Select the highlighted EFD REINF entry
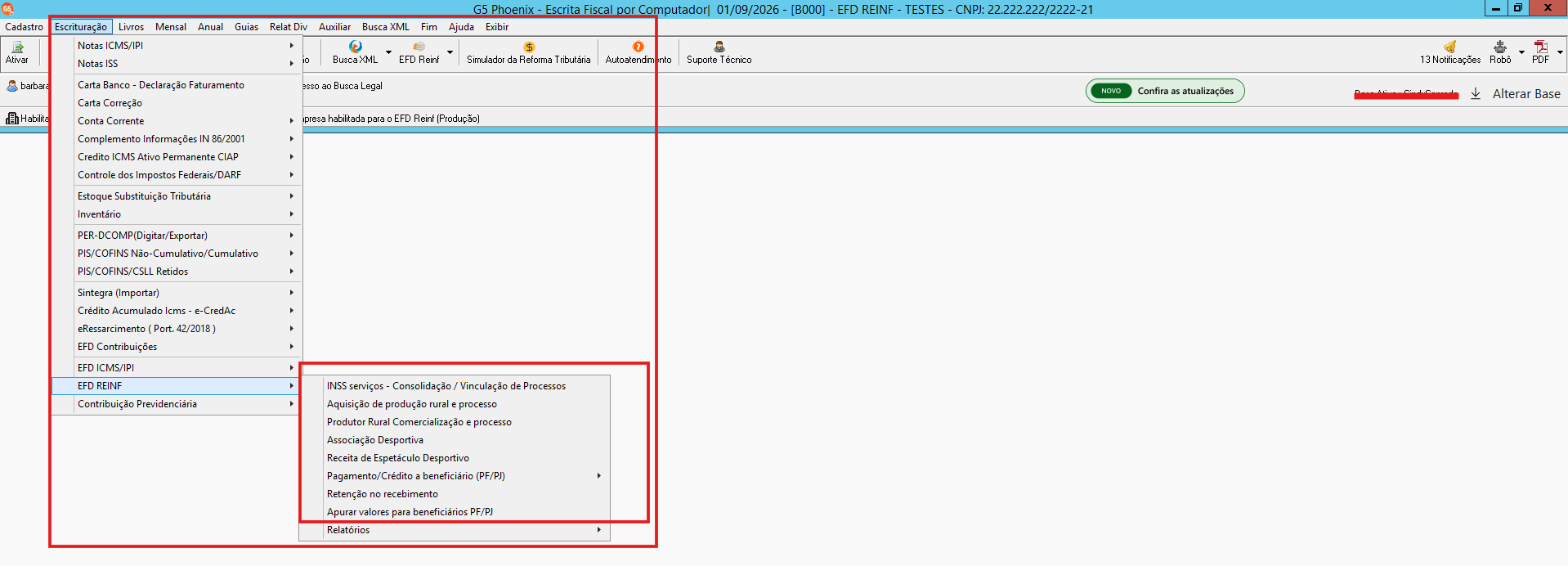Screen dimensions: 1568x566 click(177, 386)
